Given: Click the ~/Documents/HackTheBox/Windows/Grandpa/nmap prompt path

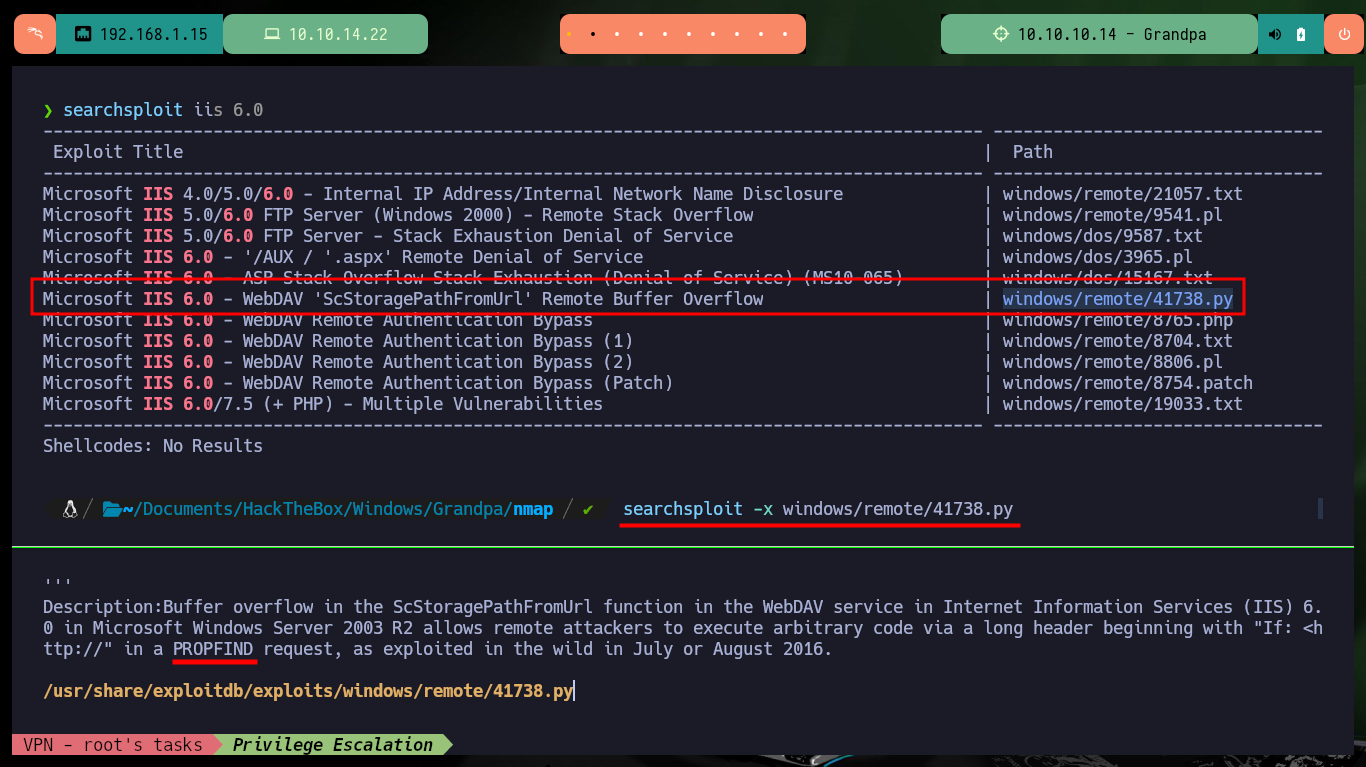Looking at the screenshot, I should coord(338,509).
